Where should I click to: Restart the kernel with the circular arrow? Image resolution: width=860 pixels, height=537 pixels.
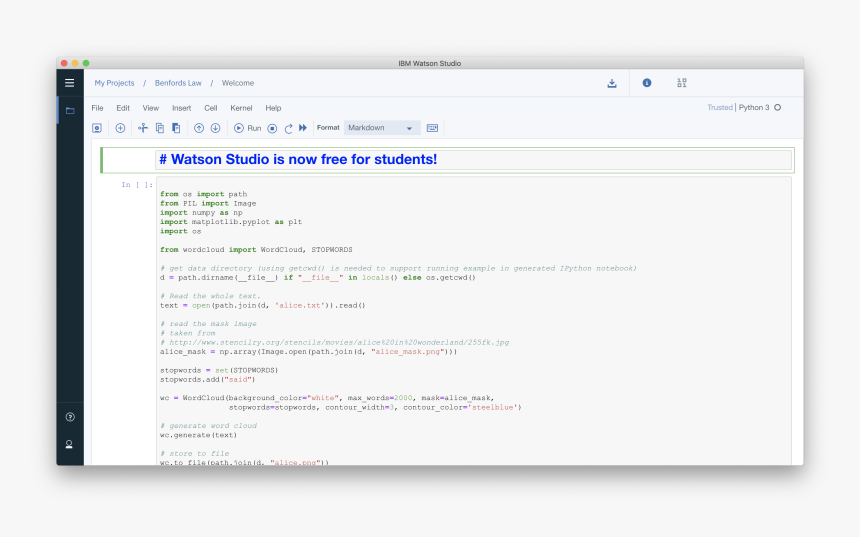[288, 128]
